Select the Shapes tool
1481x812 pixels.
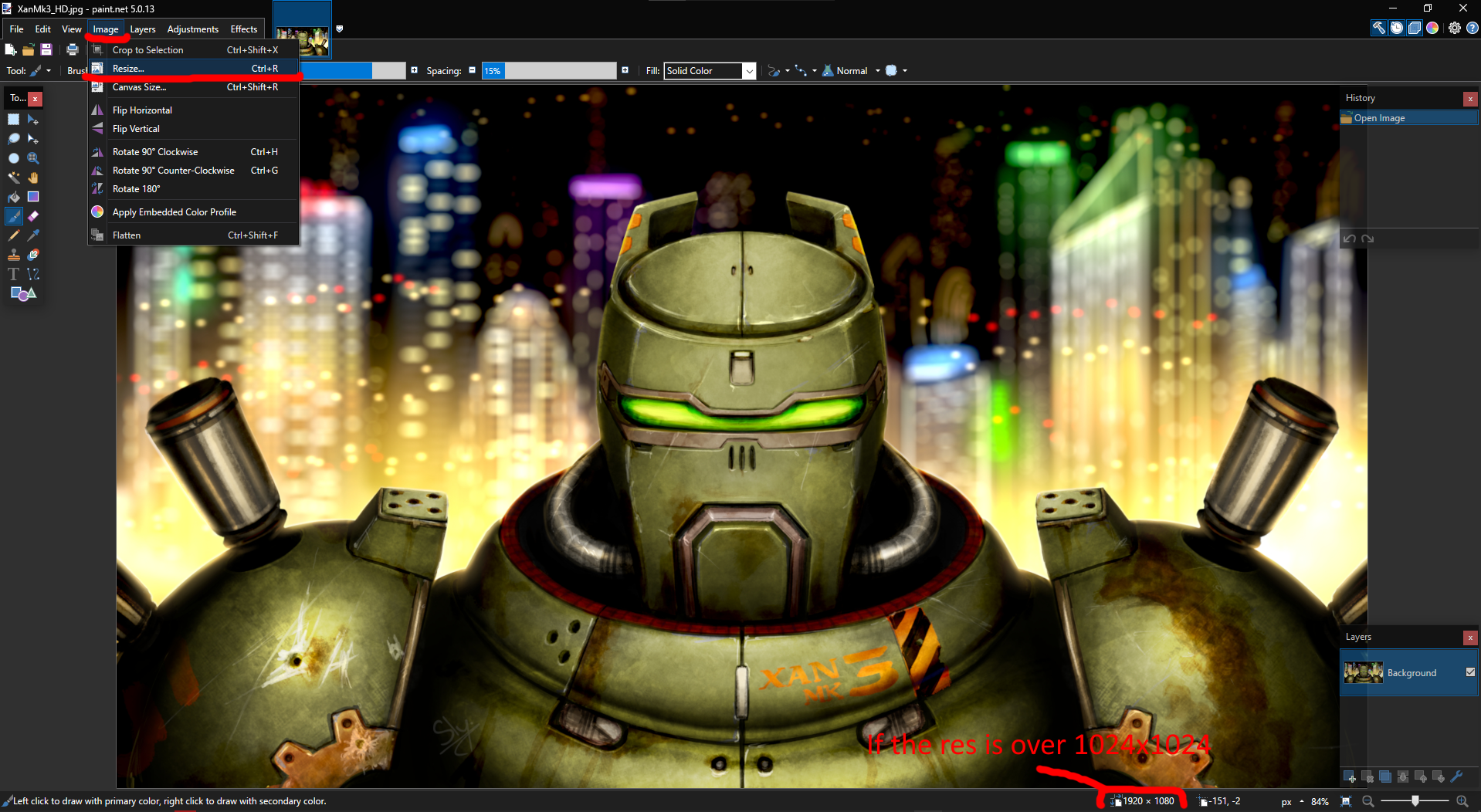pyautogui.click(x=23, y=293)
